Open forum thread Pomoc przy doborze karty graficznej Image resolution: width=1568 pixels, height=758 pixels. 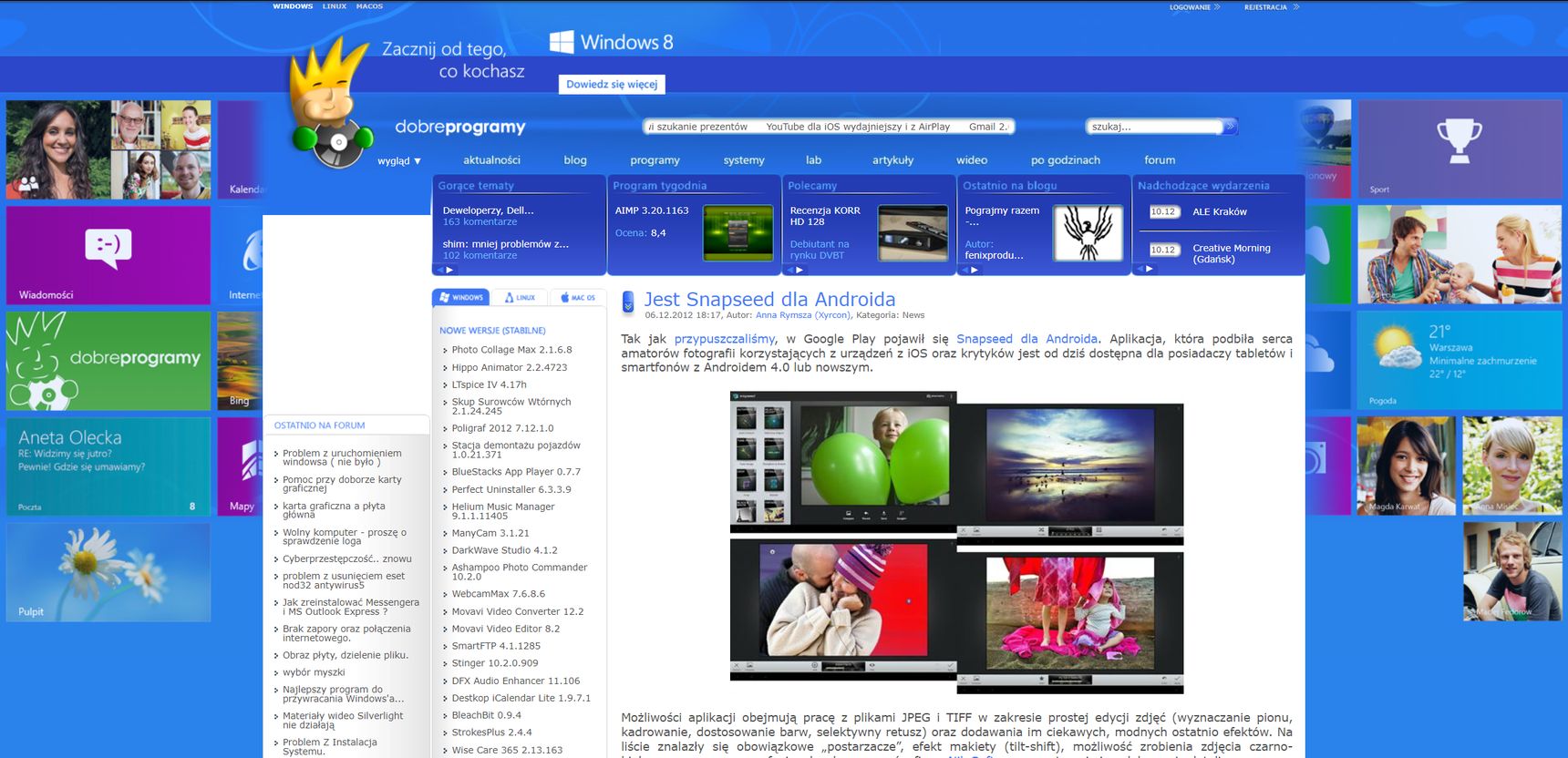[342, 484]
